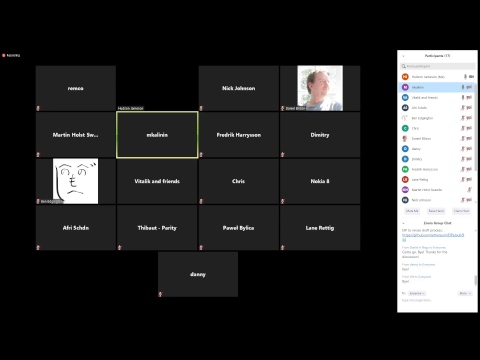The height and width of the screenshot is (360, 480).
Task: Open the GitHub link in chat
Action: pyautogui.click(x=433, y=237)
